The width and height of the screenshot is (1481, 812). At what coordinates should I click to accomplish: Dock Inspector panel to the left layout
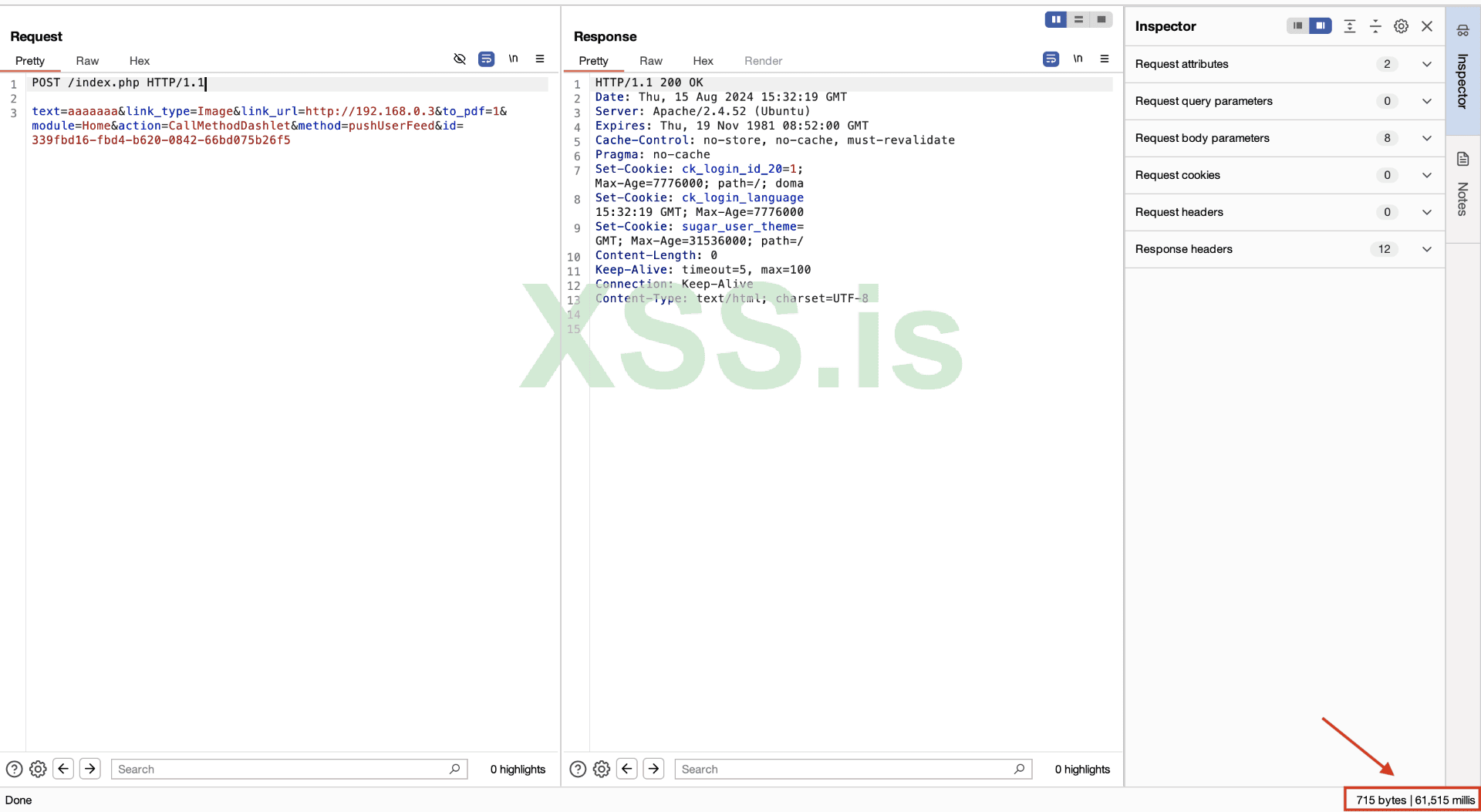1297,25
